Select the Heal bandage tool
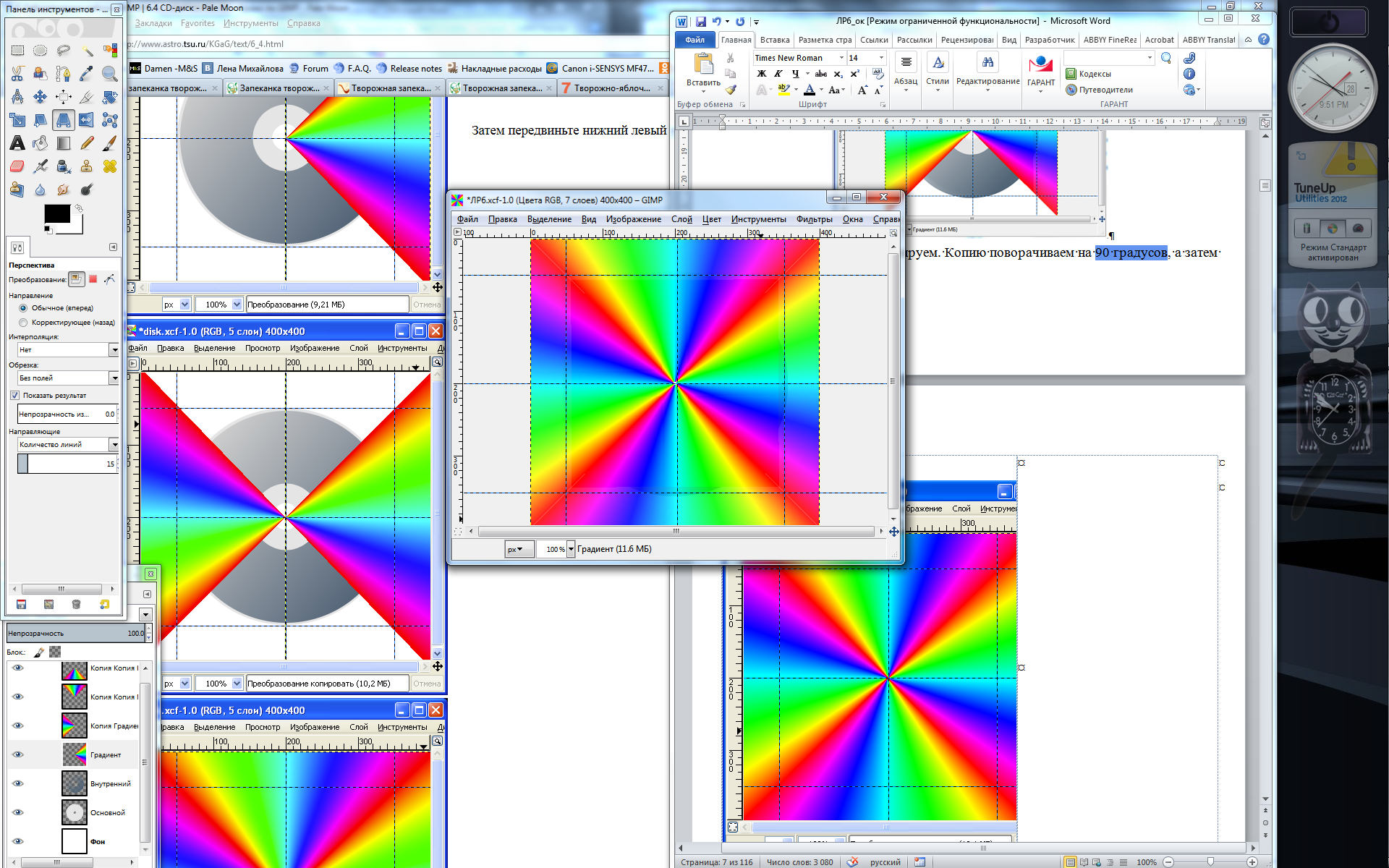The width and height of the screenshot is (1389, 868). click(110, 166)
